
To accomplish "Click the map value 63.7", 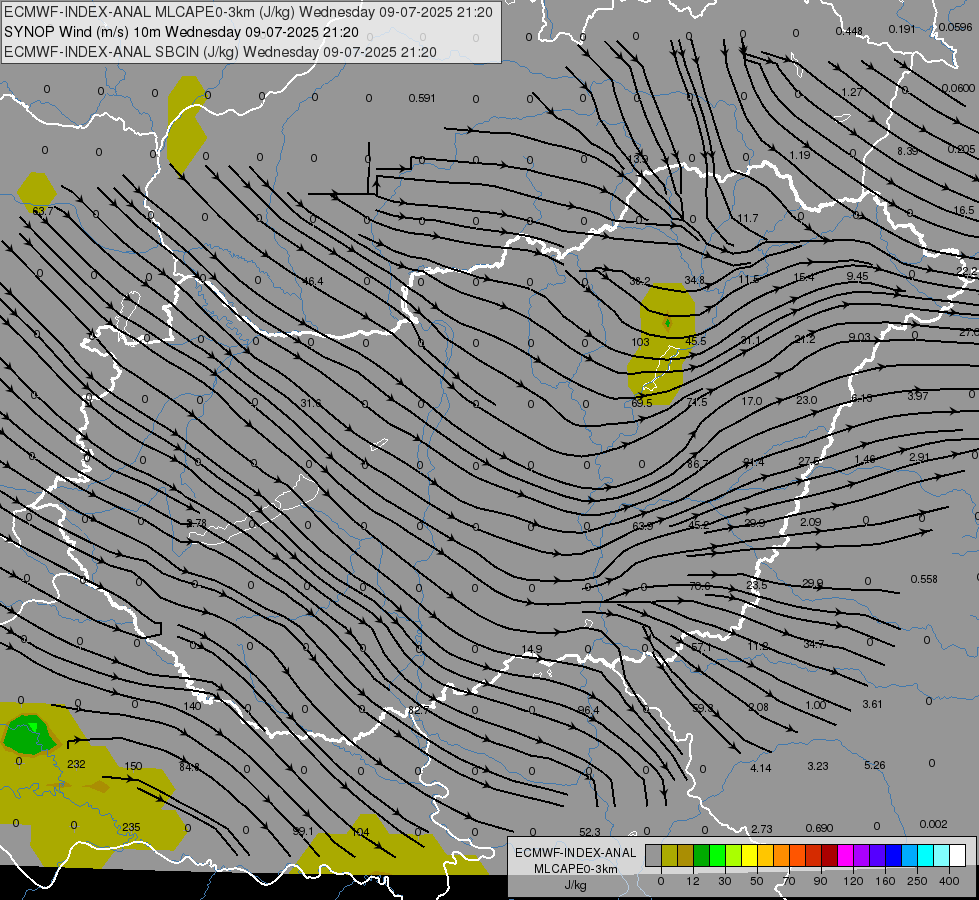I will pyautogui.click(x=42, y=211).
